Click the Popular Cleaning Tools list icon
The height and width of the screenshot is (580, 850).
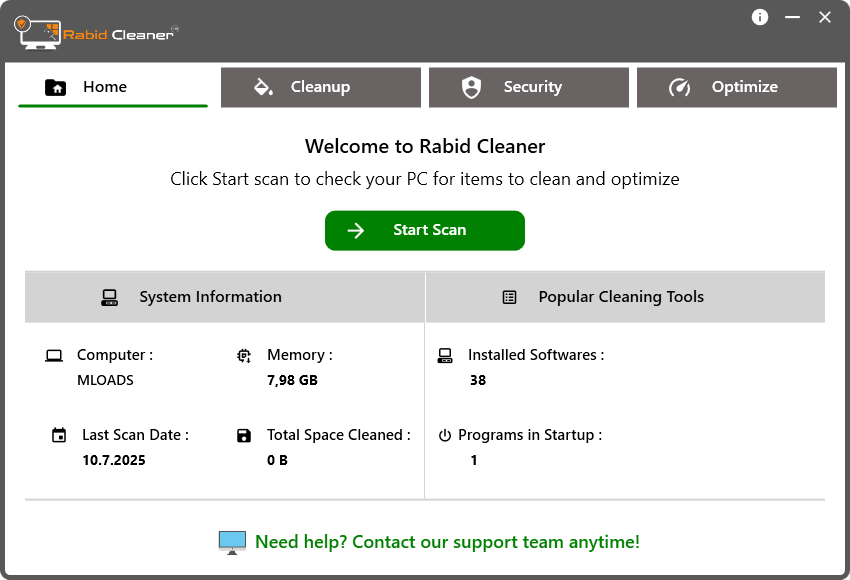click(x=510, y=297)
